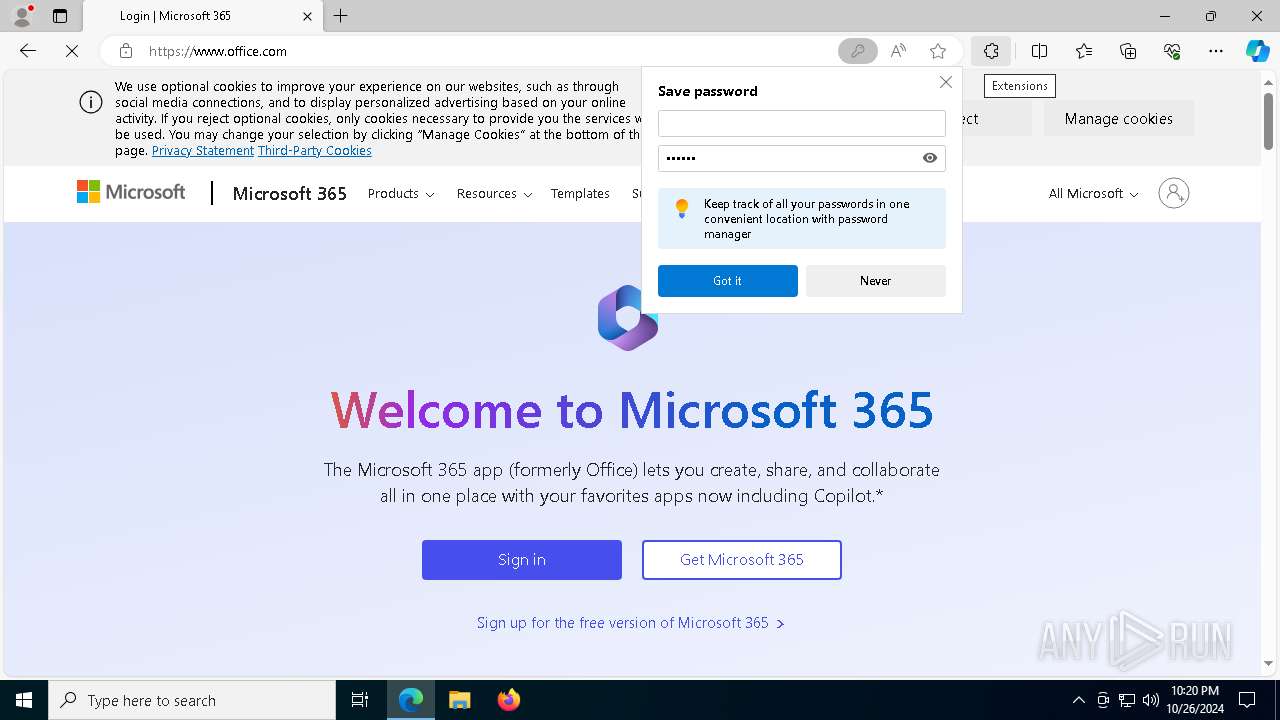This screenshot has width=1280, height=720.
Task: Open the free version sign up link
Action: pos(630,623)
